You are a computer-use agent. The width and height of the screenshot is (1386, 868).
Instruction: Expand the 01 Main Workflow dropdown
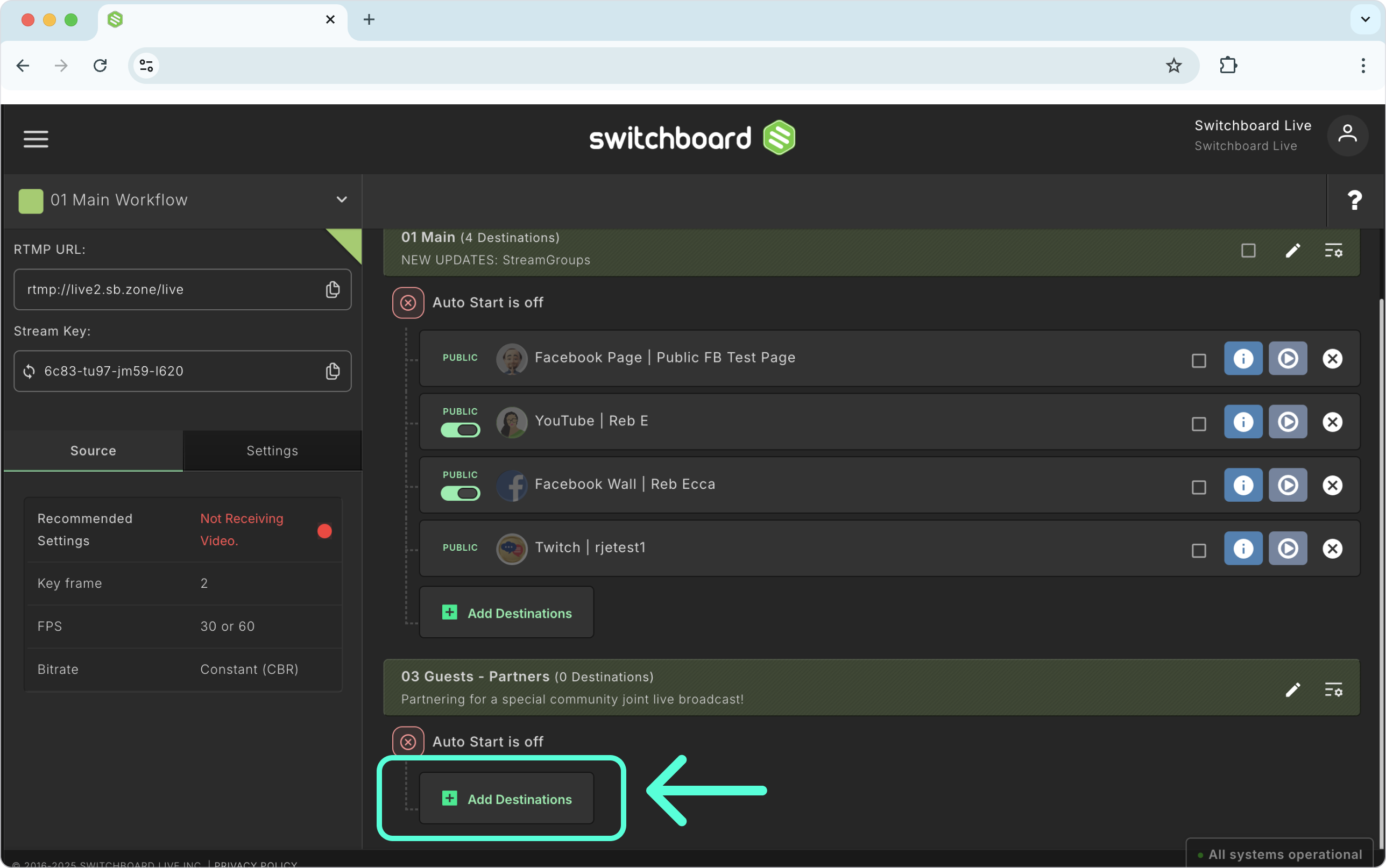click(x=342, y=200)
